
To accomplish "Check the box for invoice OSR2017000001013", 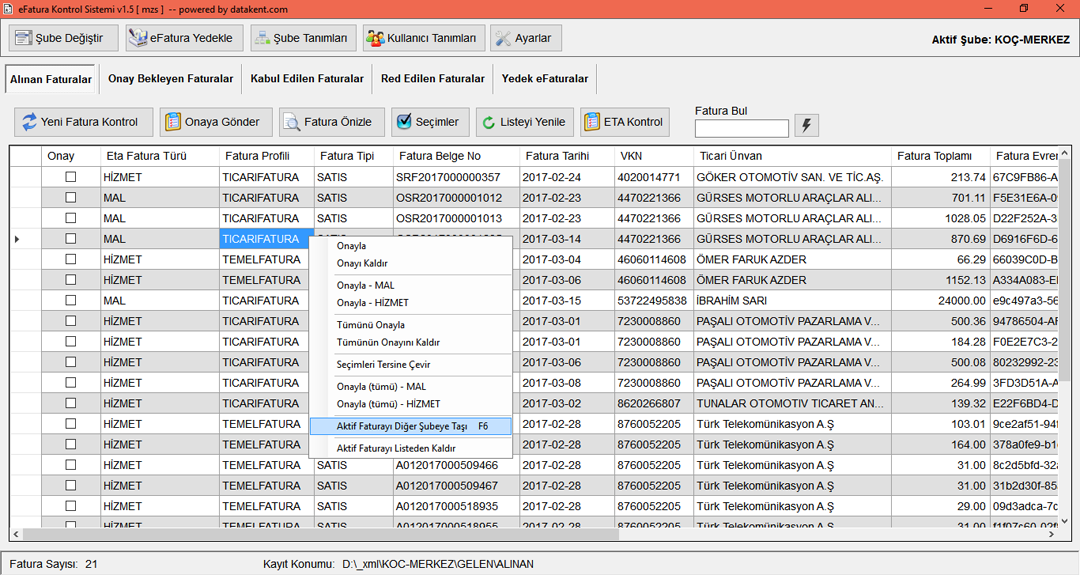I will coord(71,218).
